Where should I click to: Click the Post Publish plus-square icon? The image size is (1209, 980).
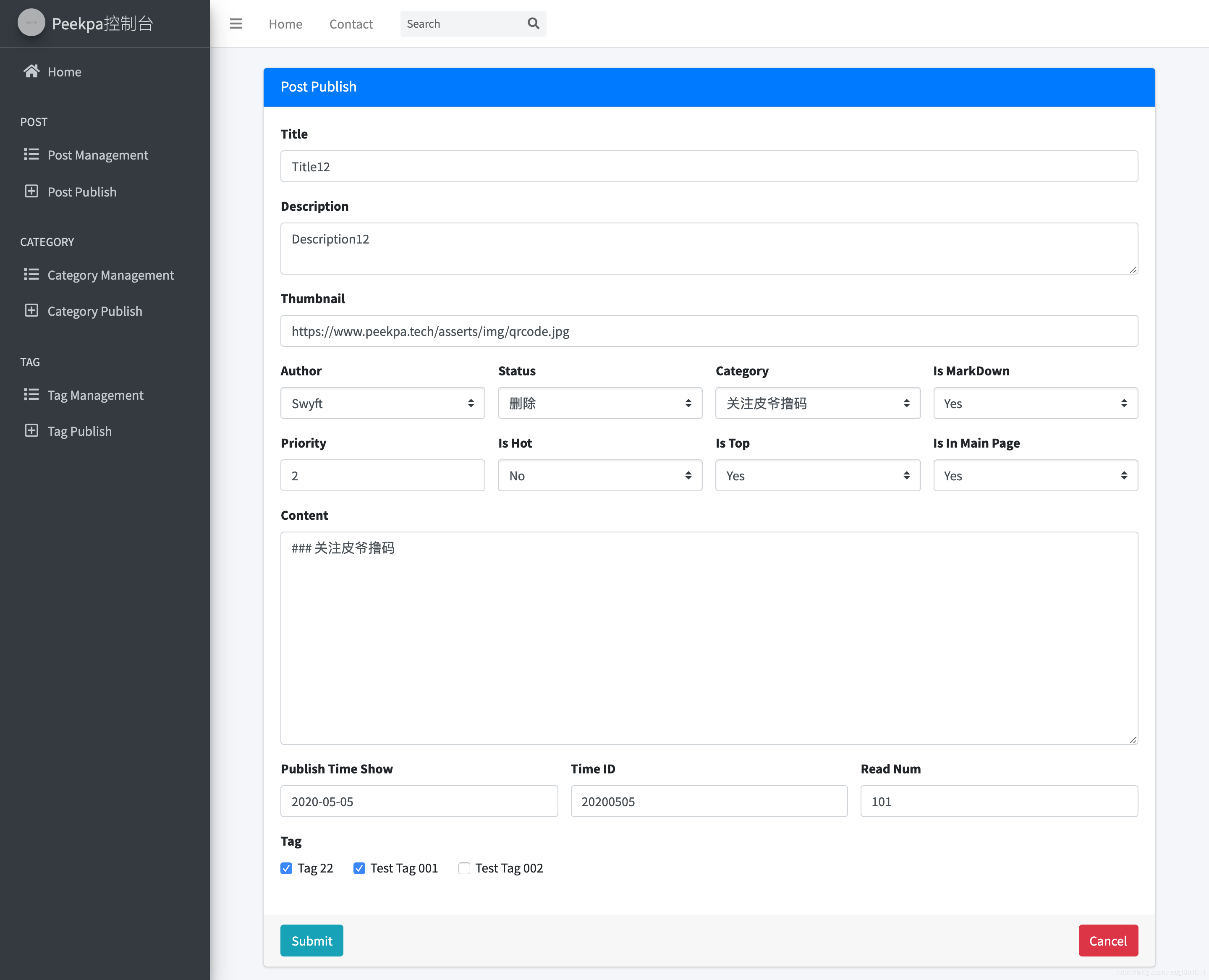[x=31, y=191]
